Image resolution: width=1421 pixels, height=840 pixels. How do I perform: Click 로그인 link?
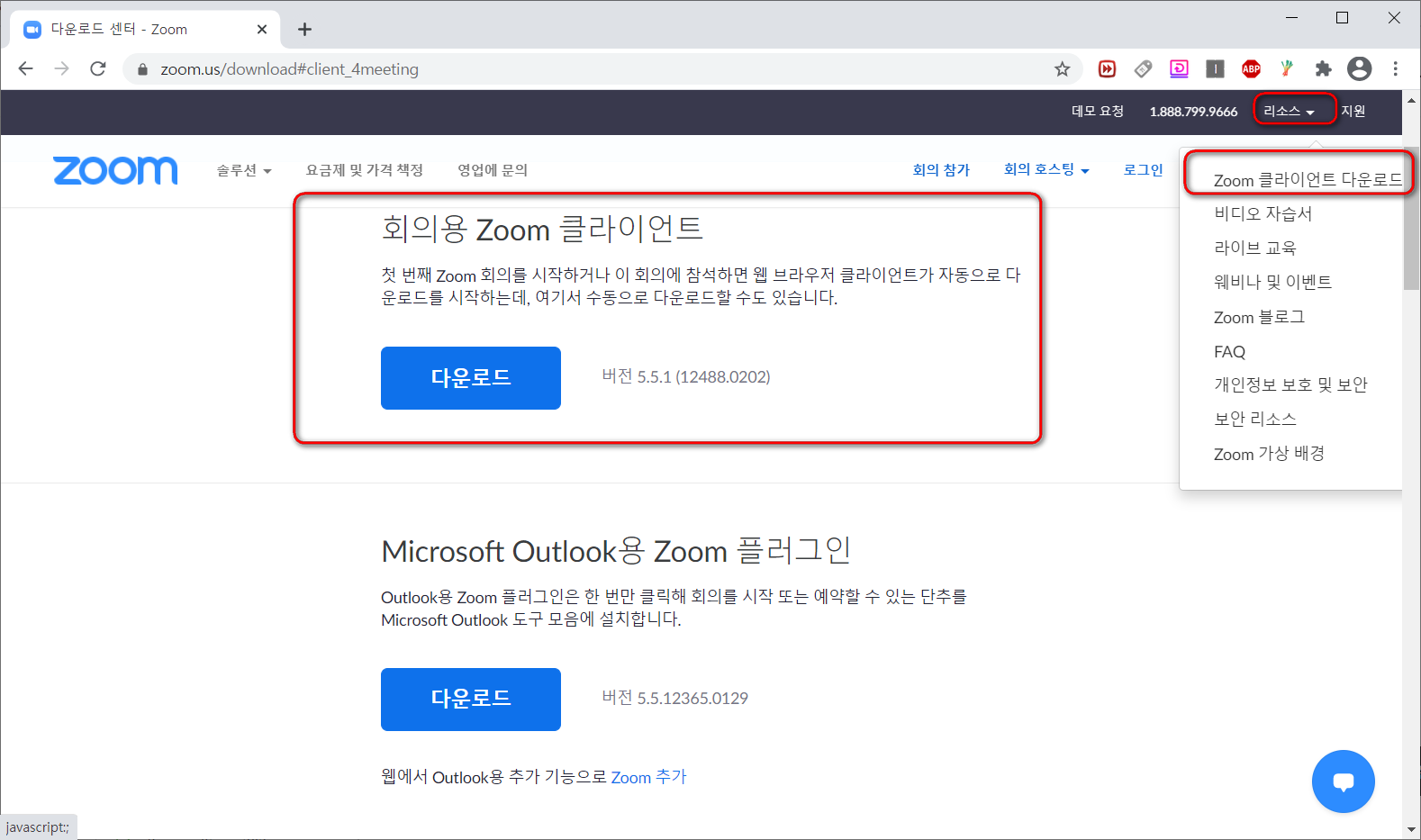pos(1143,169)
